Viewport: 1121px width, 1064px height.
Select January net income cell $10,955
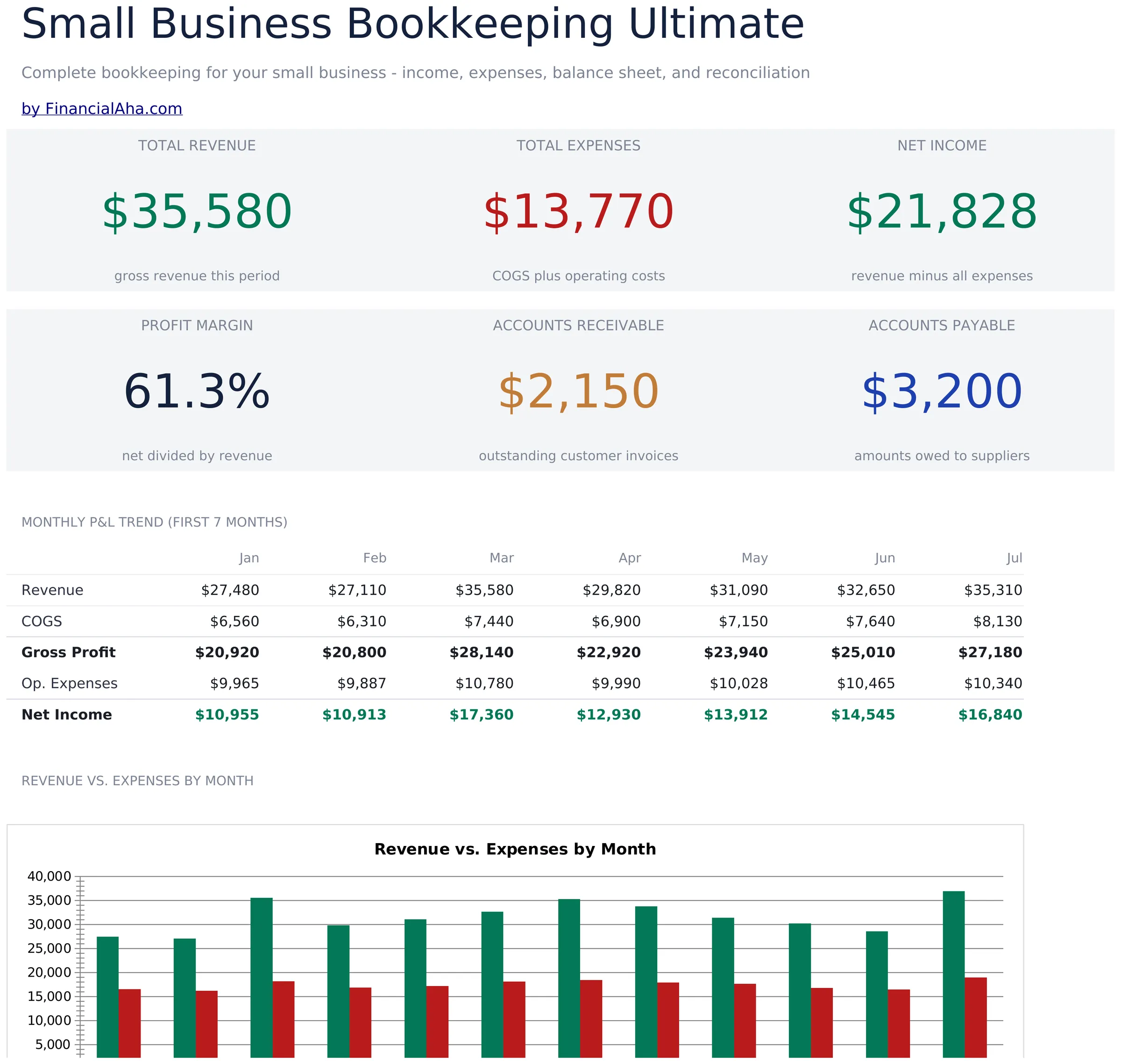tap(227, 715)
